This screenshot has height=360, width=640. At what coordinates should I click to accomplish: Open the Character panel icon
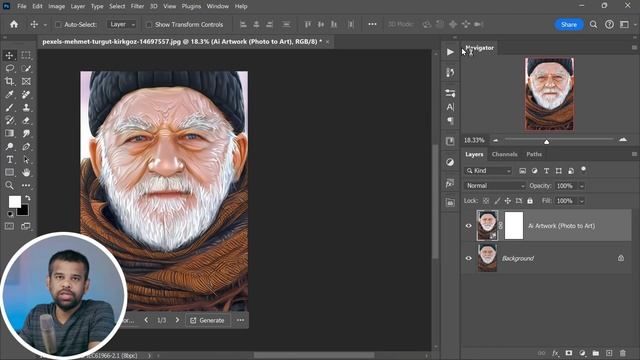pos(450,107)
